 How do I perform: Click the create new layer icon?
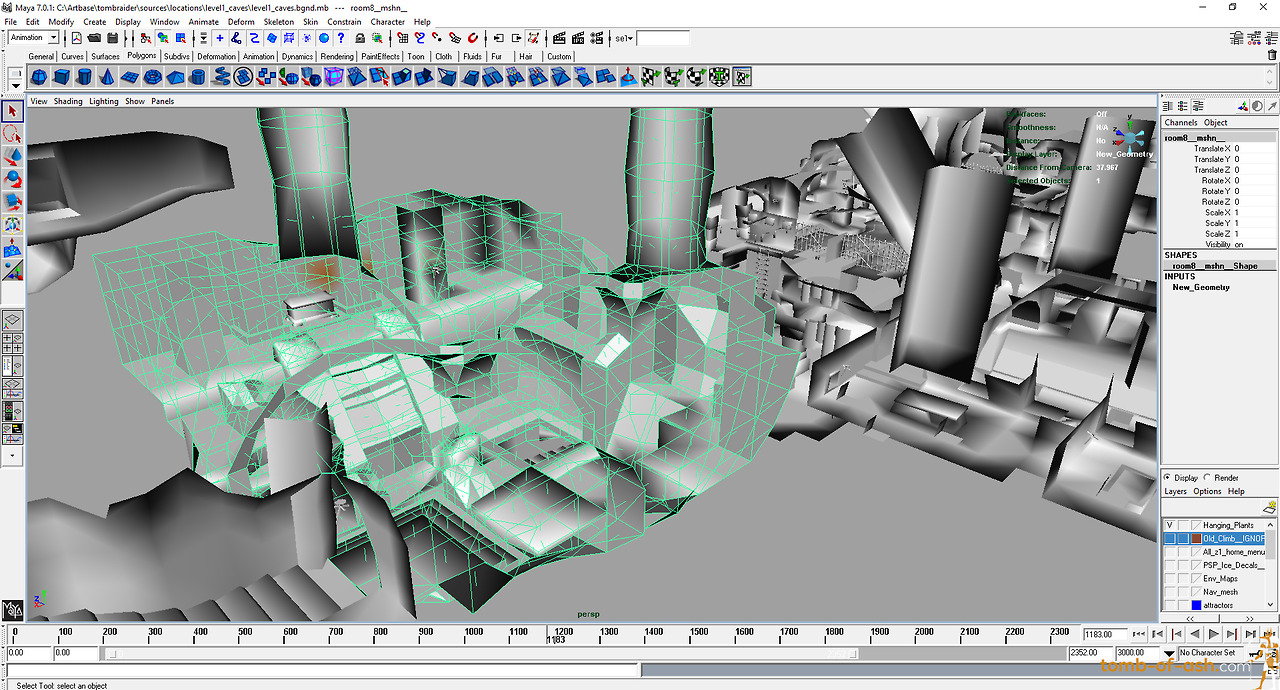pyautogui.click(x=1271, y=508)
